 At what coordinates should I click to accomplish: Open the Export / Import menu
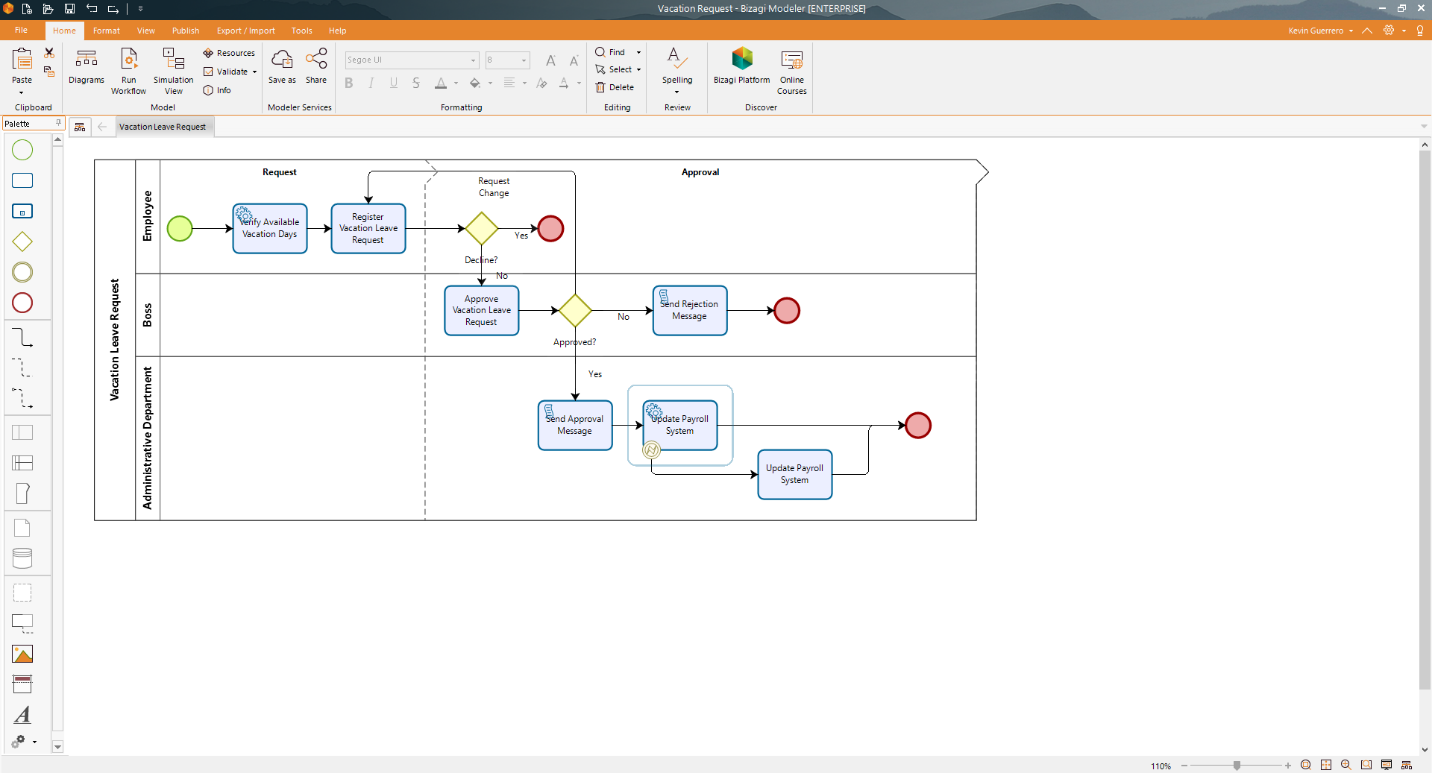[x=245, y=30]
